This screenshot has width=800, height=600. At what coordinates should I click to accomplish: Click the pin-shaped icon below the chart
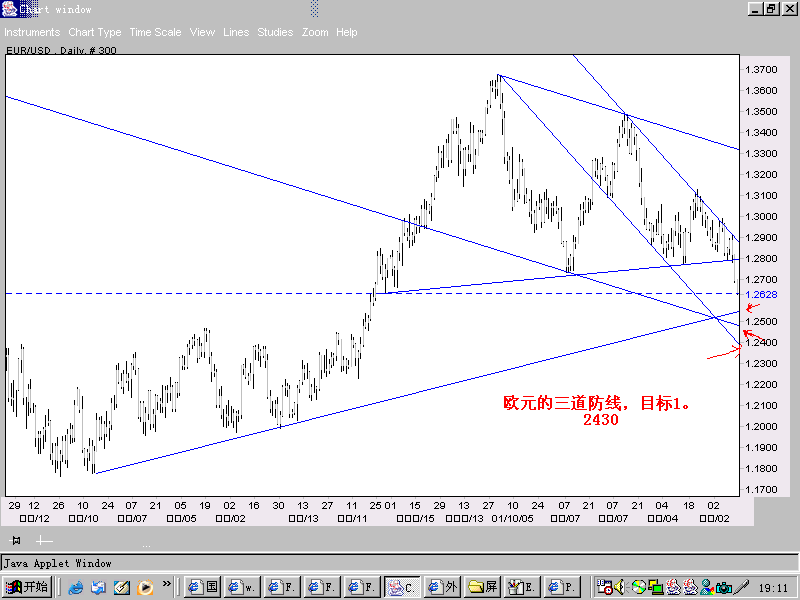pyautogui.click(x=16, y=540)
